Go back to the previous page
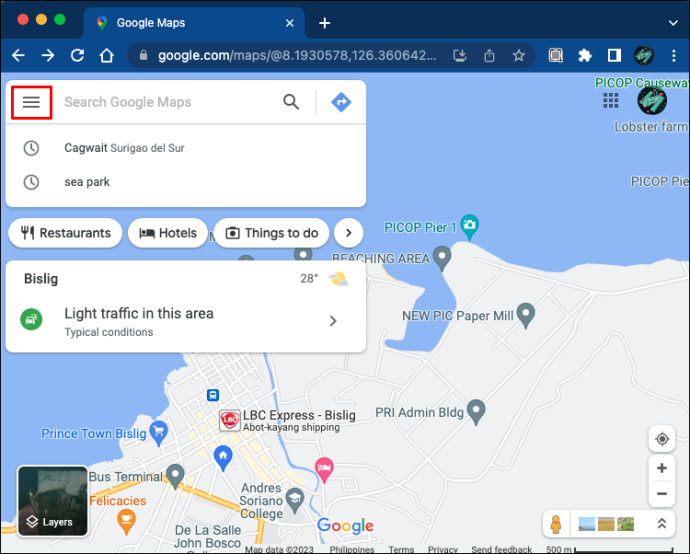This screenshot has width=690, height=554. point(18,55)
